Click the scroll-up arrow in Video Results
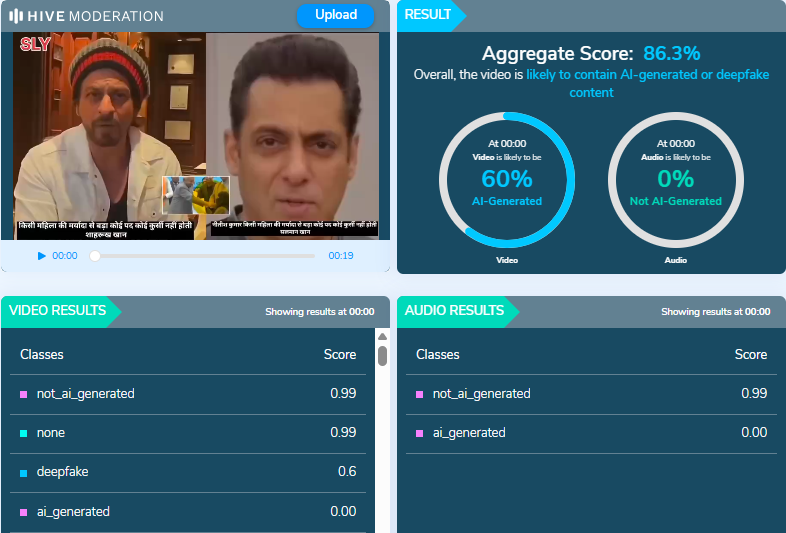 point(382,338)
